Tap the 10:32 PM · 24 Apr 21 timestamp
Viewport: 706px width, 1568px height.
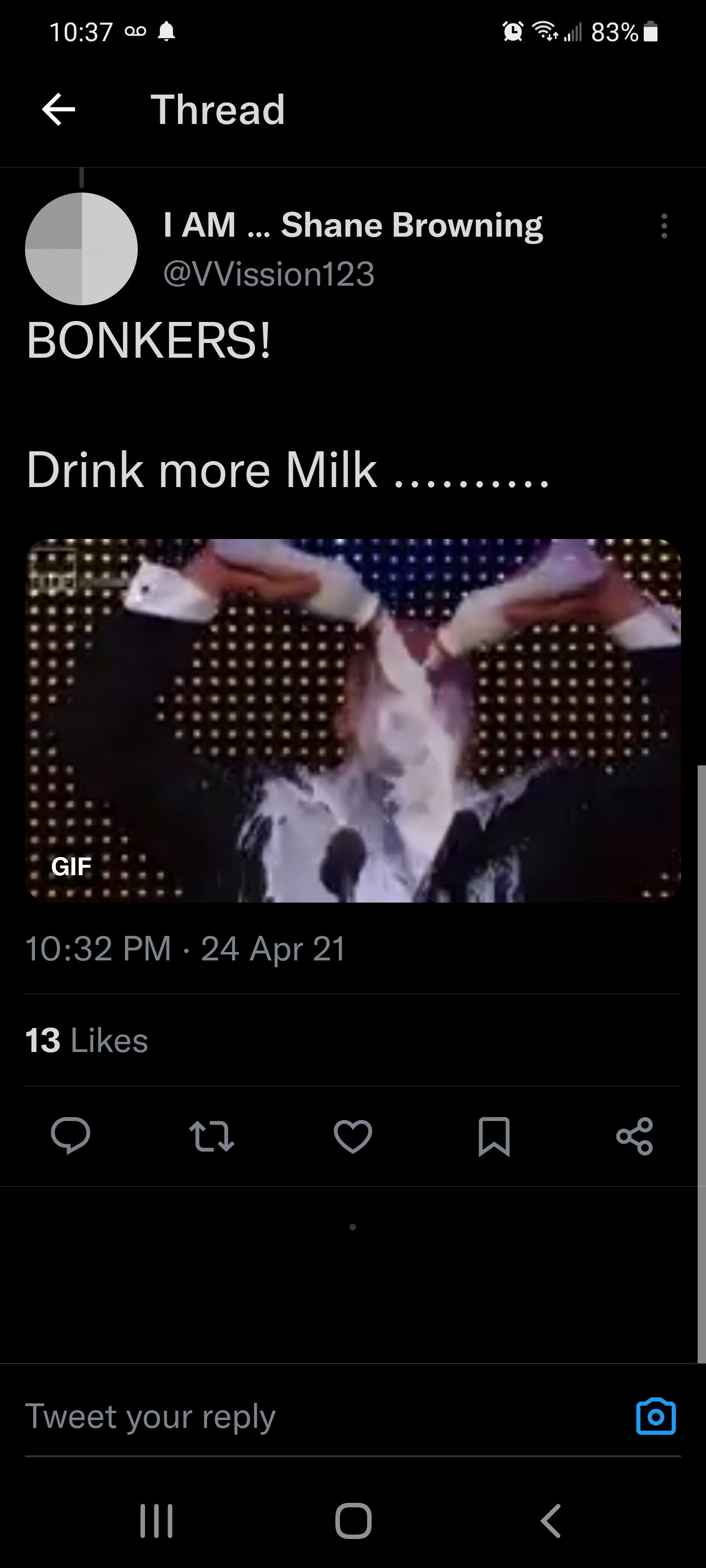pyautogui.click(x=185, y=948)
